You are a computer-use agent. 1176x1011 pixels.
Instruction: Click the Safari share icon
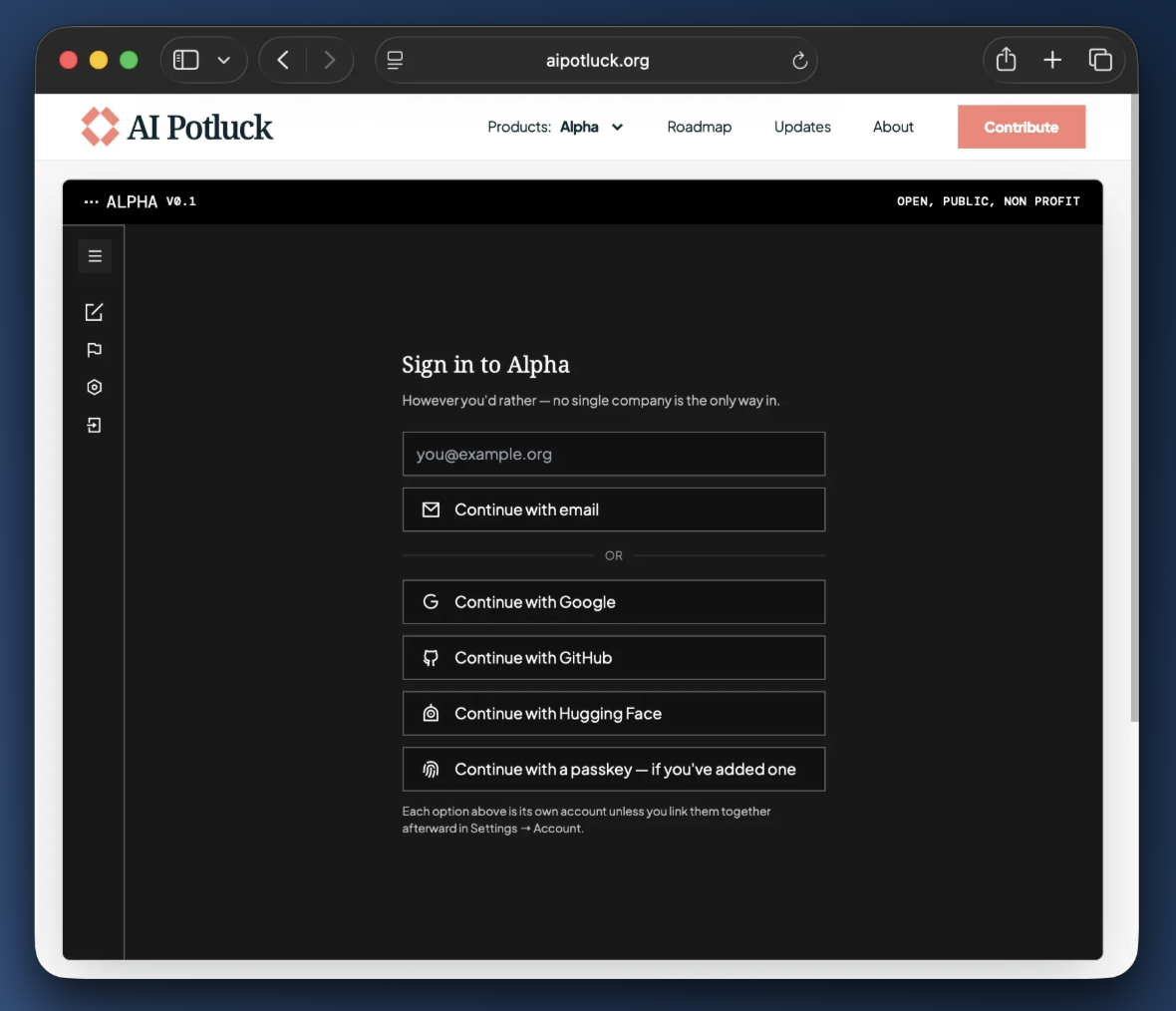(1006, 59)
